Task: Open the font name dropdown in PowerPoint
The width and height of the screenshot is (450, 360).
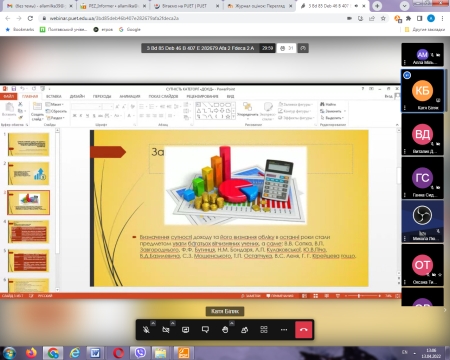Action: 87,106
